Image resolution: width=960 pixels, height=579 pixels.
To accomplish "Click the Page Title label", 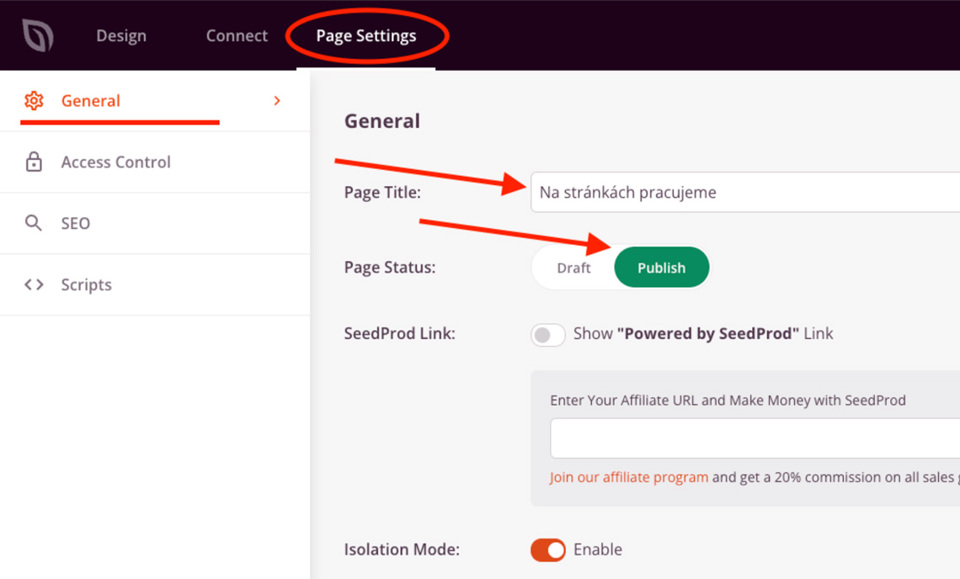I will (383, 192).
